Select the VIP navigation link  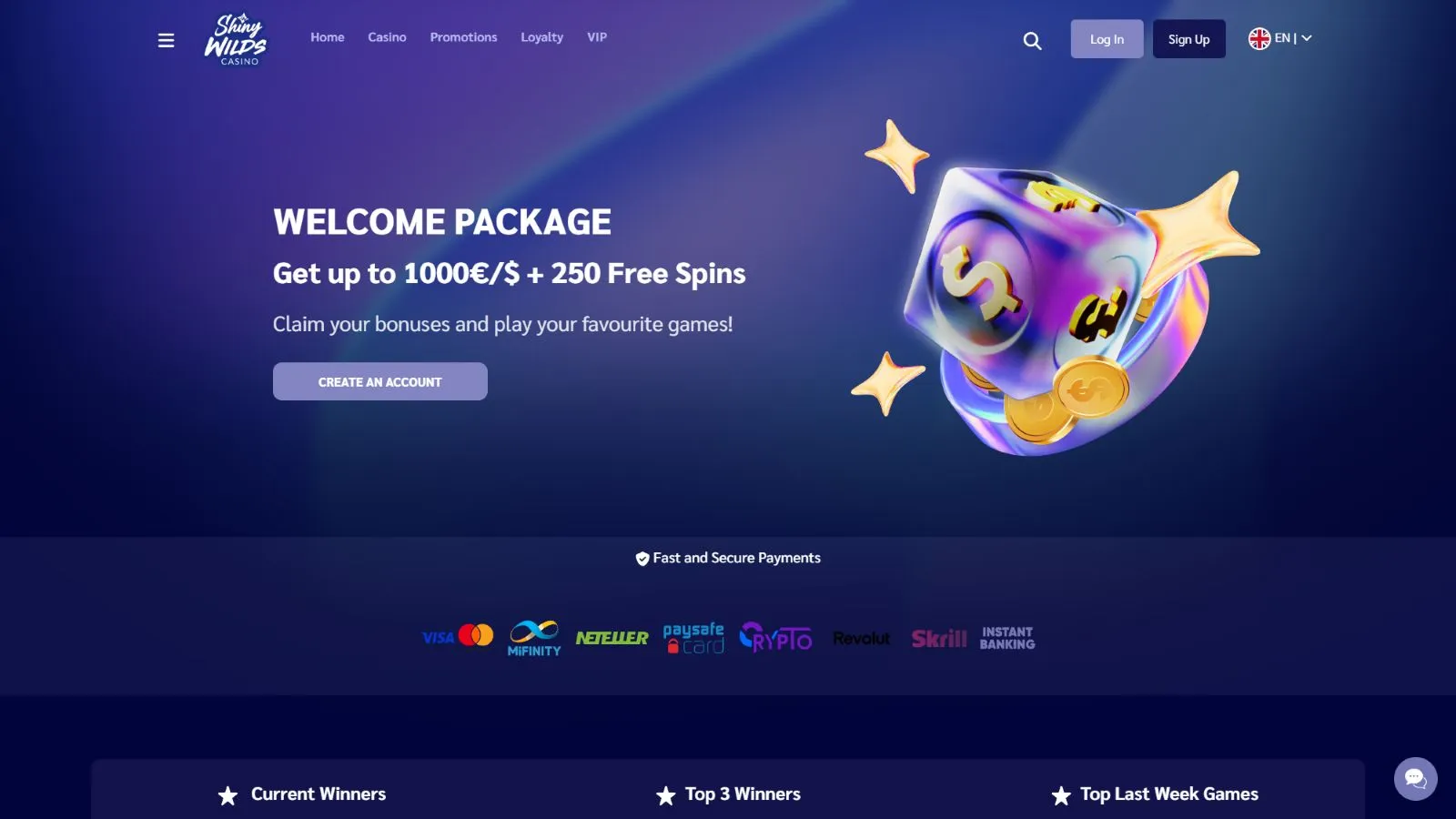click(597, 37)
